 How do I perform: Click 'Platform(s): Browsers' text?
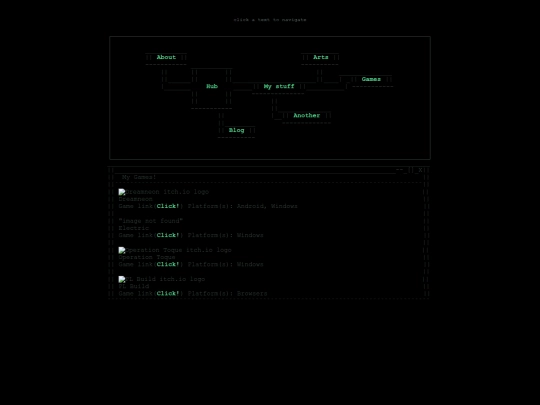(x=227, y=293)
